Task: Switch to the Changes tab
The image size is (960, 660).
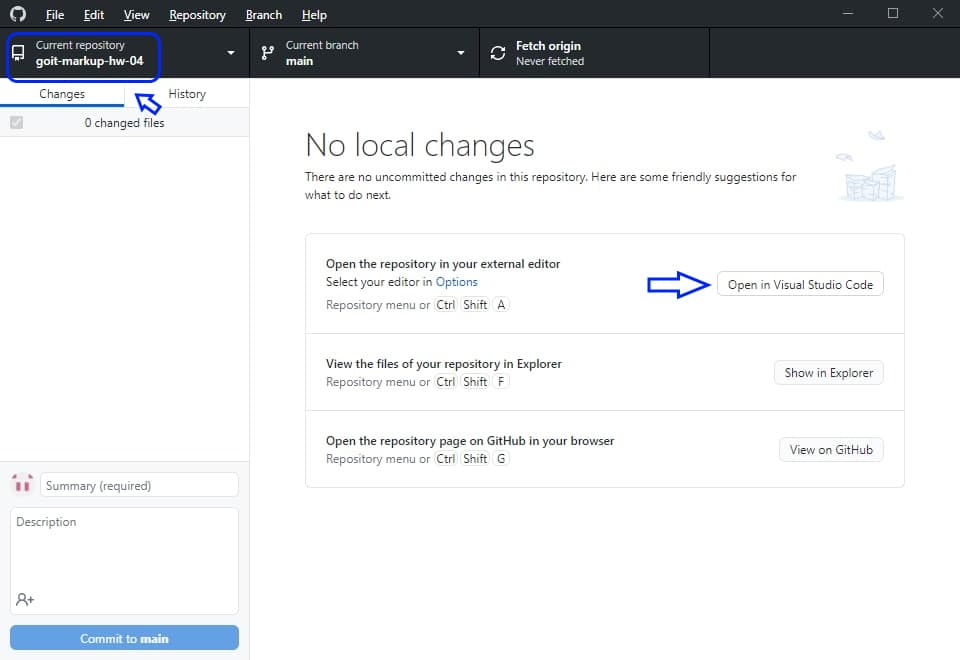Action: 62,94
